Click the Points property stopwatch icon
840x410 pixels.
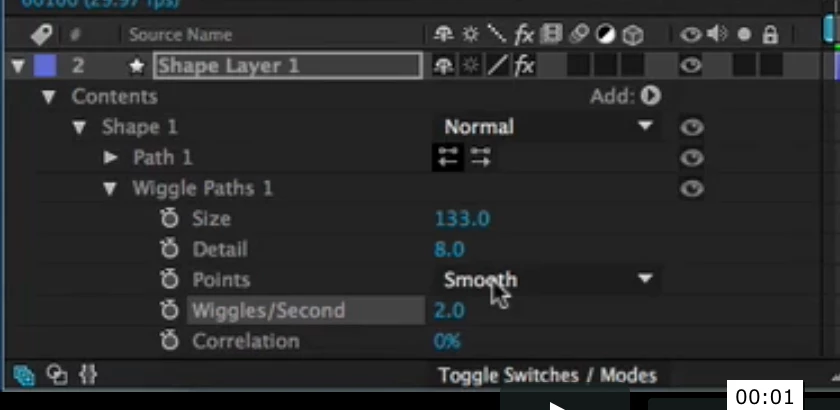tap(169, 280)
